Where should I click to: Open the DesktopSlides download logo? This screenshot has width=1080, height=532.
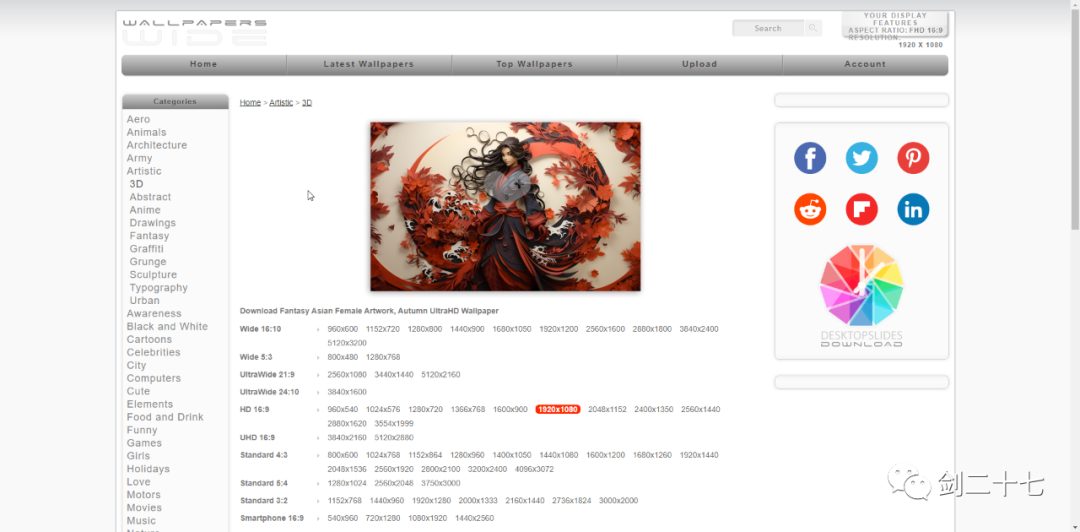click(862, 295)
